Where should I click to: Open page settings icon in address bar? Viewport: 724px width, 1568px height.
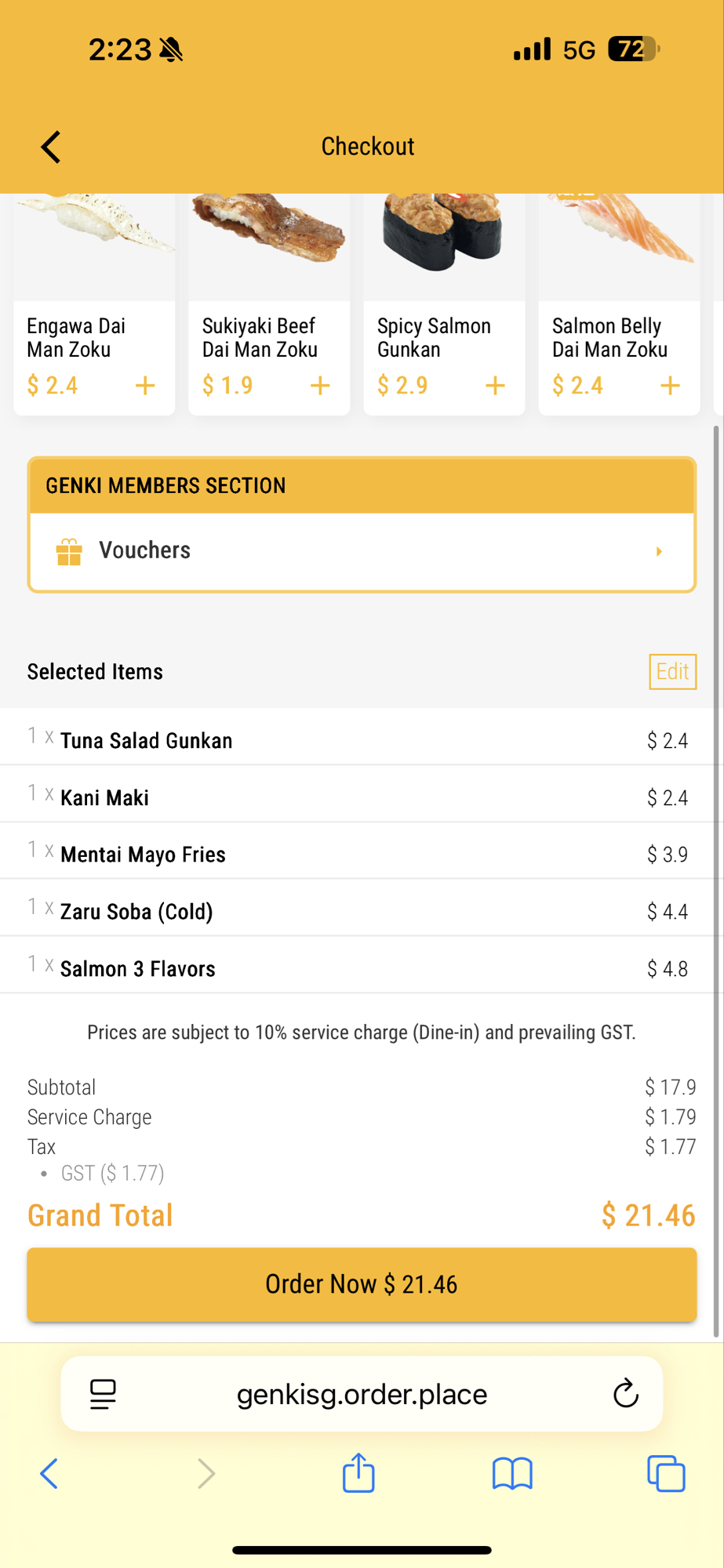103,1394
